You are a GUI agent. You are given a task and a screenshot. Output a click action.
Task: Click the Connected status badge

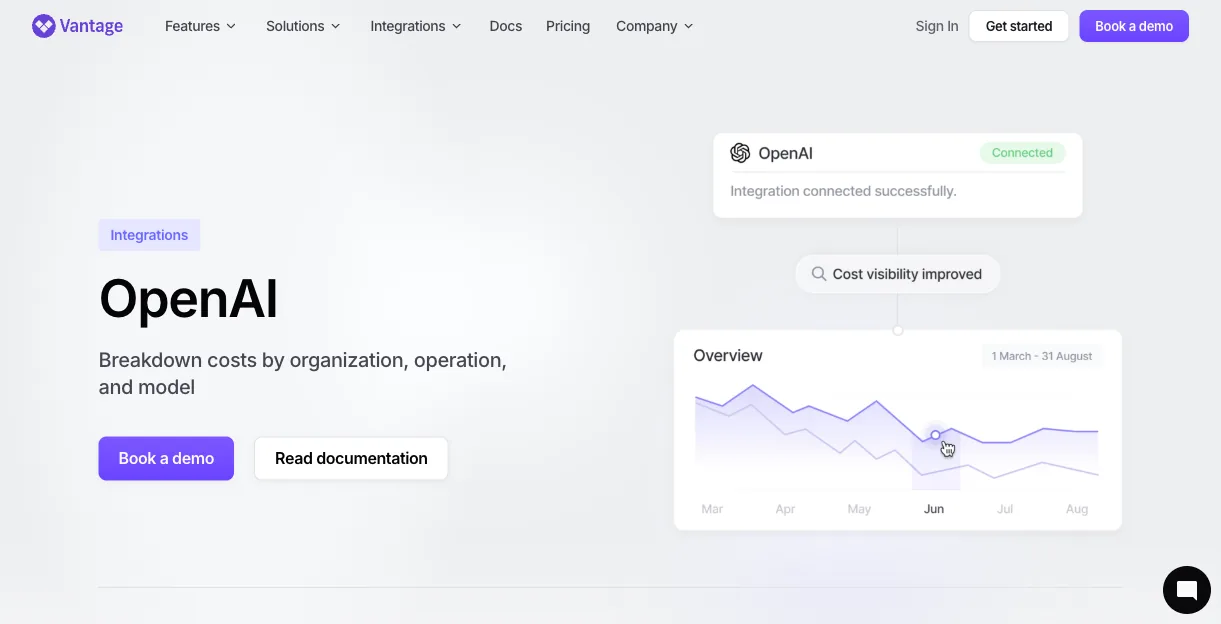(1022, 153)
